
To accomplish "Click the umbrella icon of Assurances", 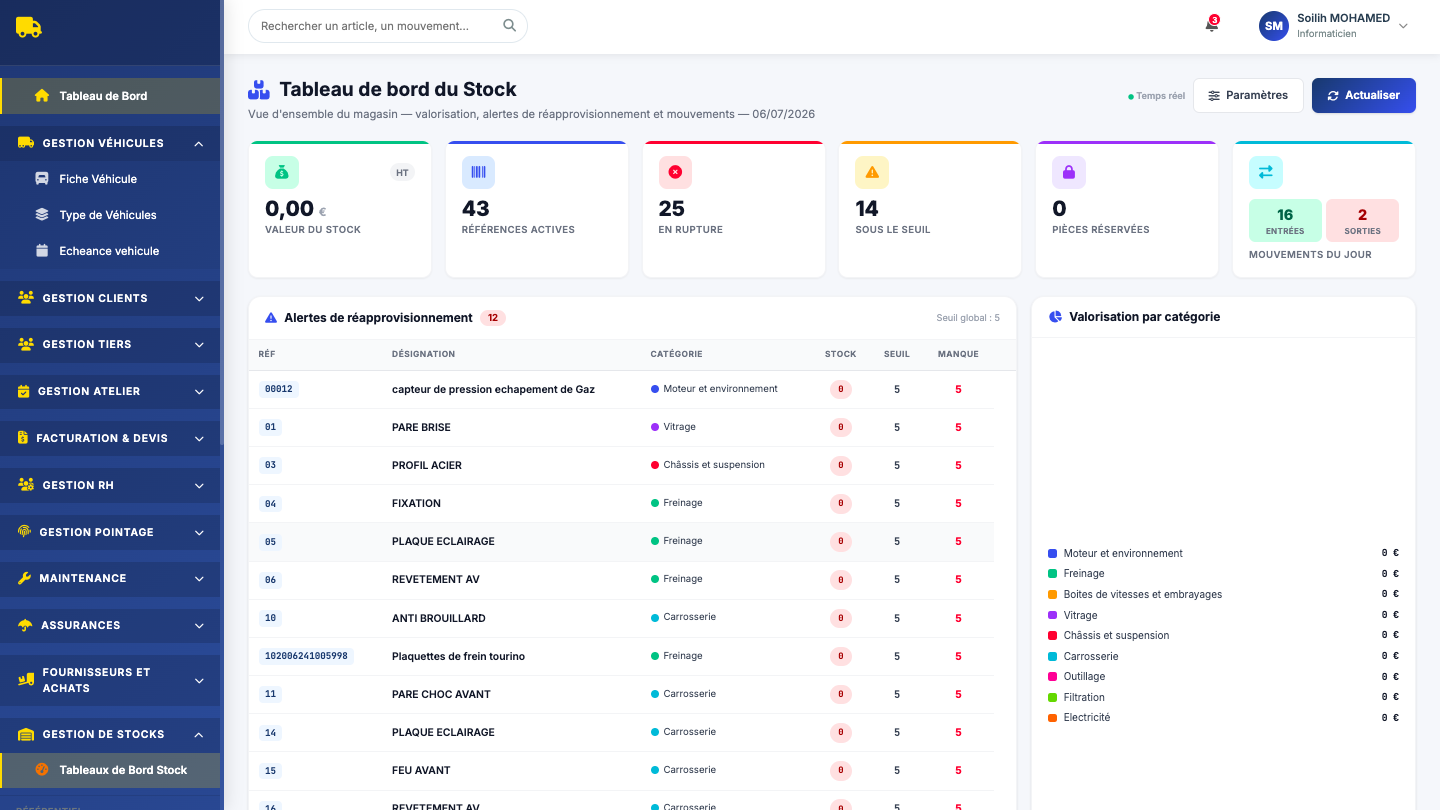I will [25, 625].
